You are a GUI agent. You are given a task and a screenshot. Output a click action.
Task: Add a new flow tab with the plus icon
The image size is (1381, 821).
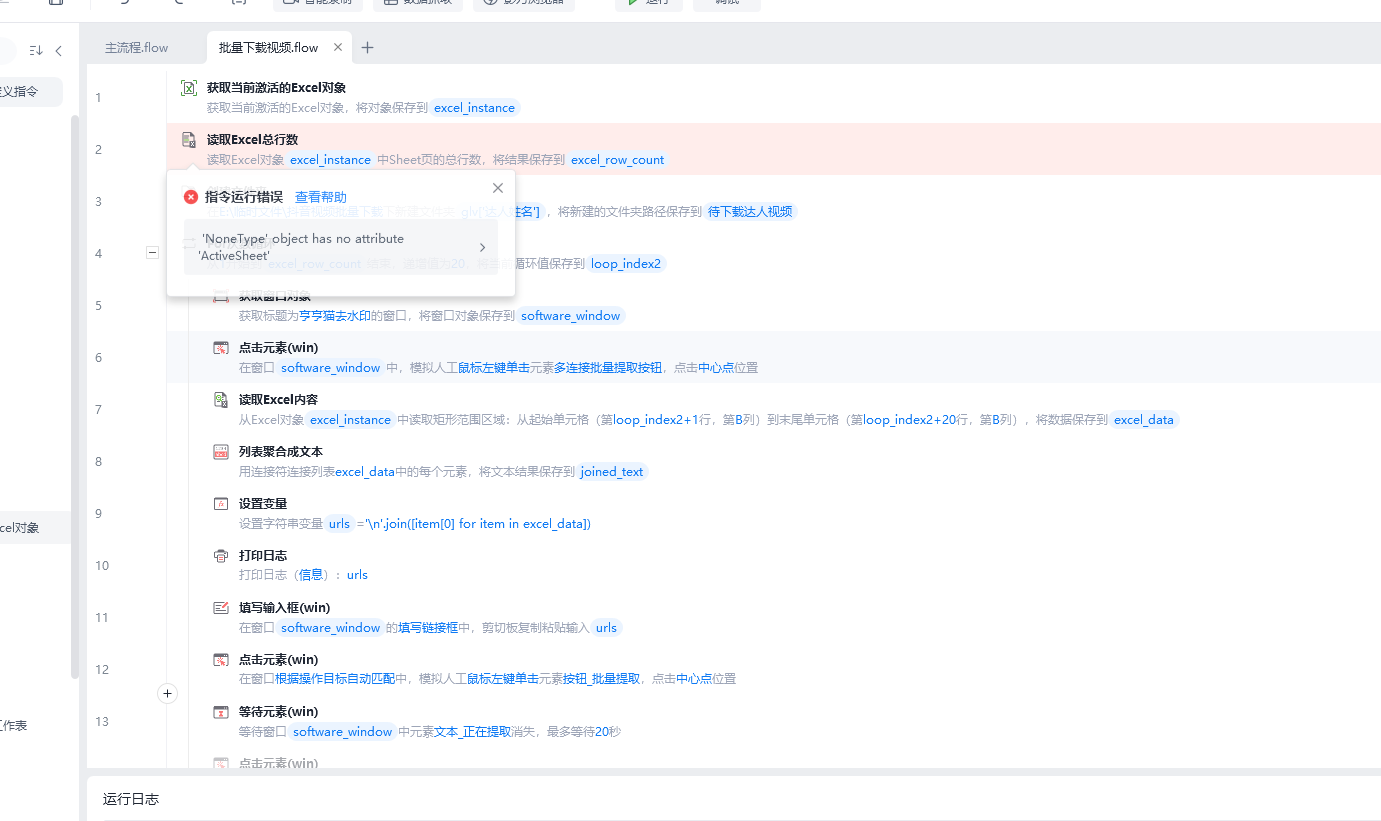pos(368,48)
